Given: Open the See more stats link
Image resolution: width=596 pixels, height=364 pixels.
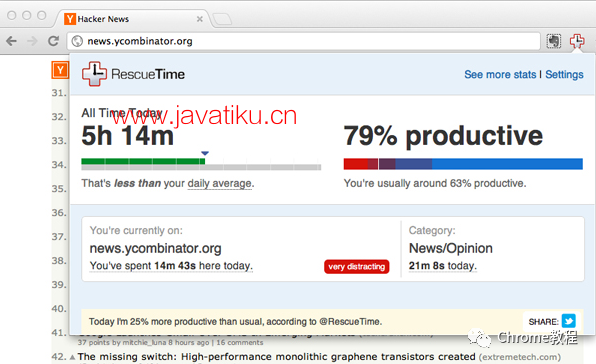Looking at the screenshot, I should [x=500, y=74].
